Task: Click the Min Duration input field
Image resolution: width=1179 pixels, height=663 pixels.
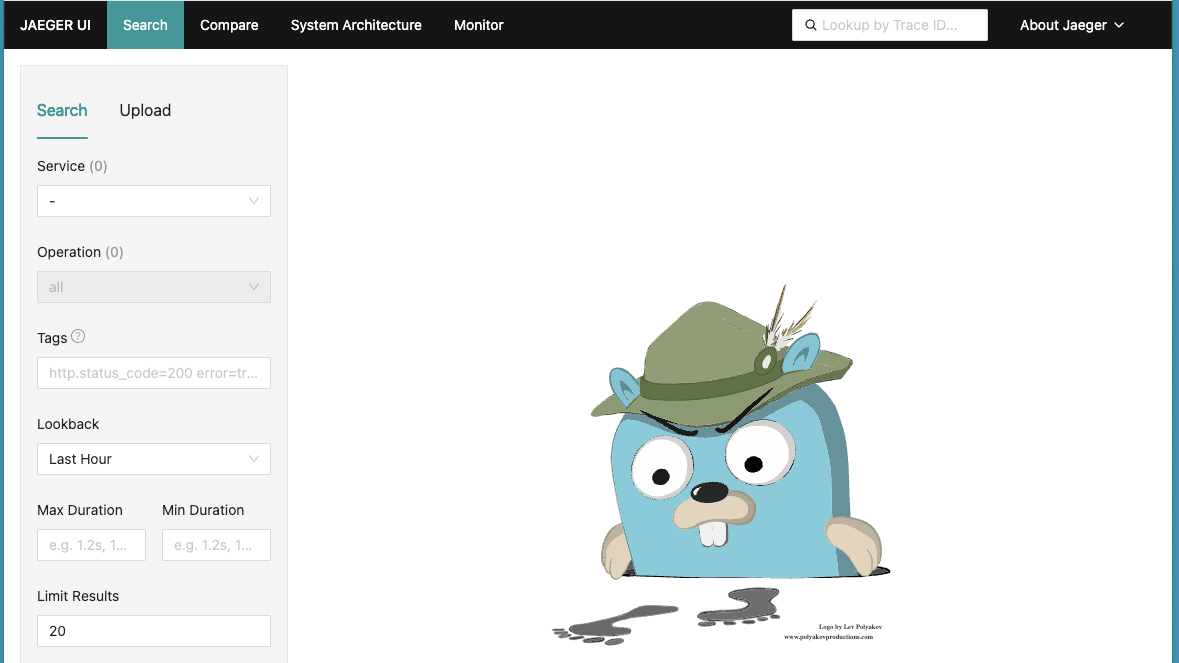Action: [x=216, y=545]
